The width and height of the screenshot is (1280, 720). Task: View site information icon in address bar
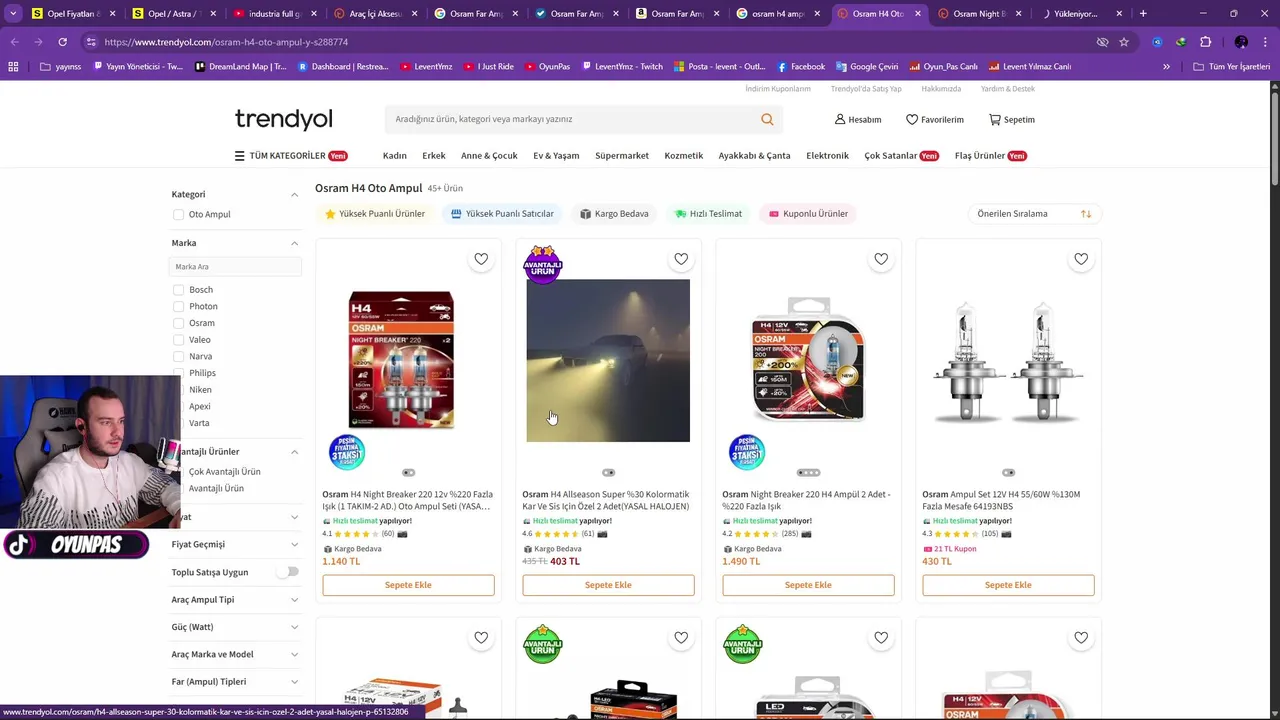click(91, 42)
